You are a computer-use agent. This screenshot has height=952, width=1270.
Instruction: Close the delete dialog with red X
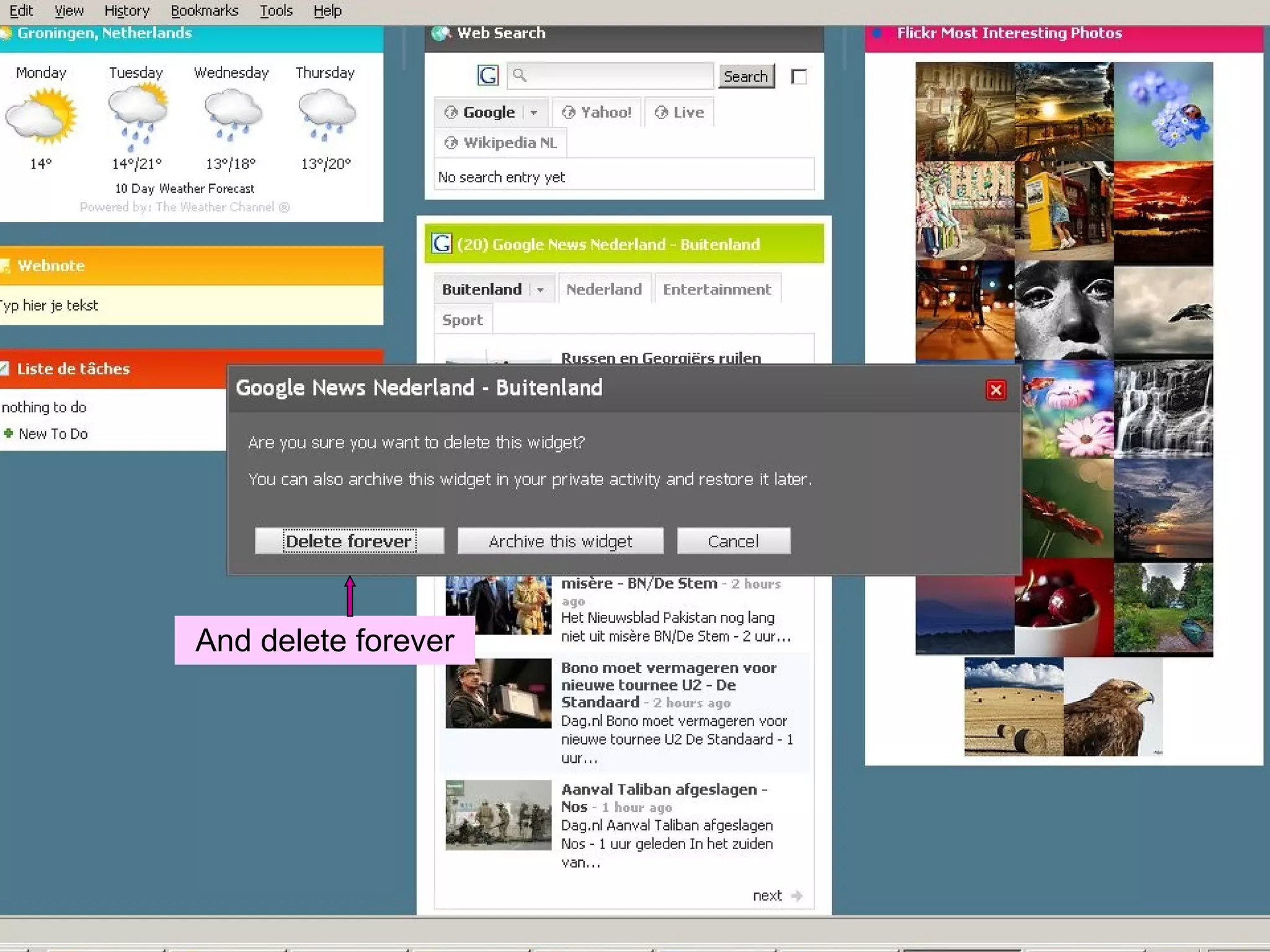pos(995,390)
